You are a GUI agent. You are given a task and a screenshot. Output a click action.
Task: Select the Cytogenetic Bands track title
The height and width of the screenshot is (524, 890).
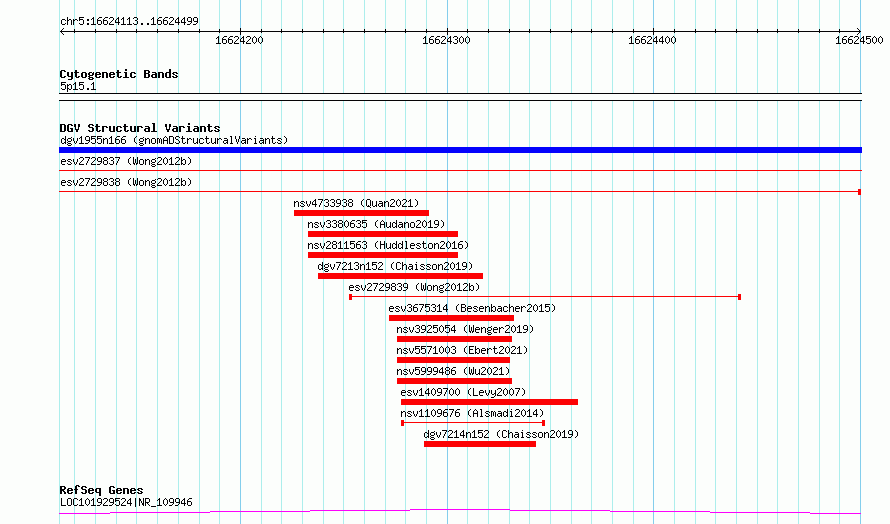(119, 74)
